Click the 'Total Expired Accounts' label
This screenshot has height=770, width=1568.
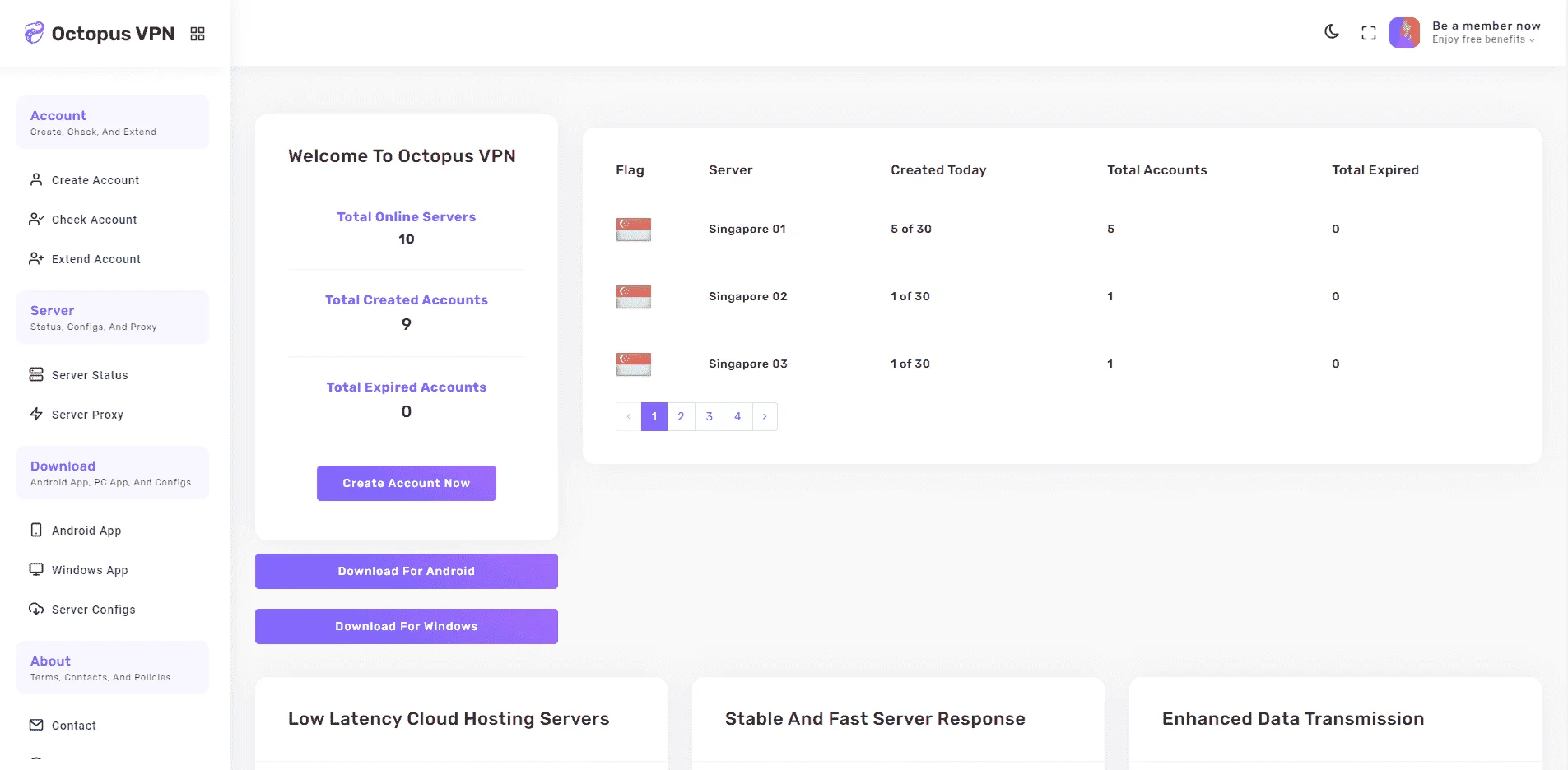tap(407, 387)
